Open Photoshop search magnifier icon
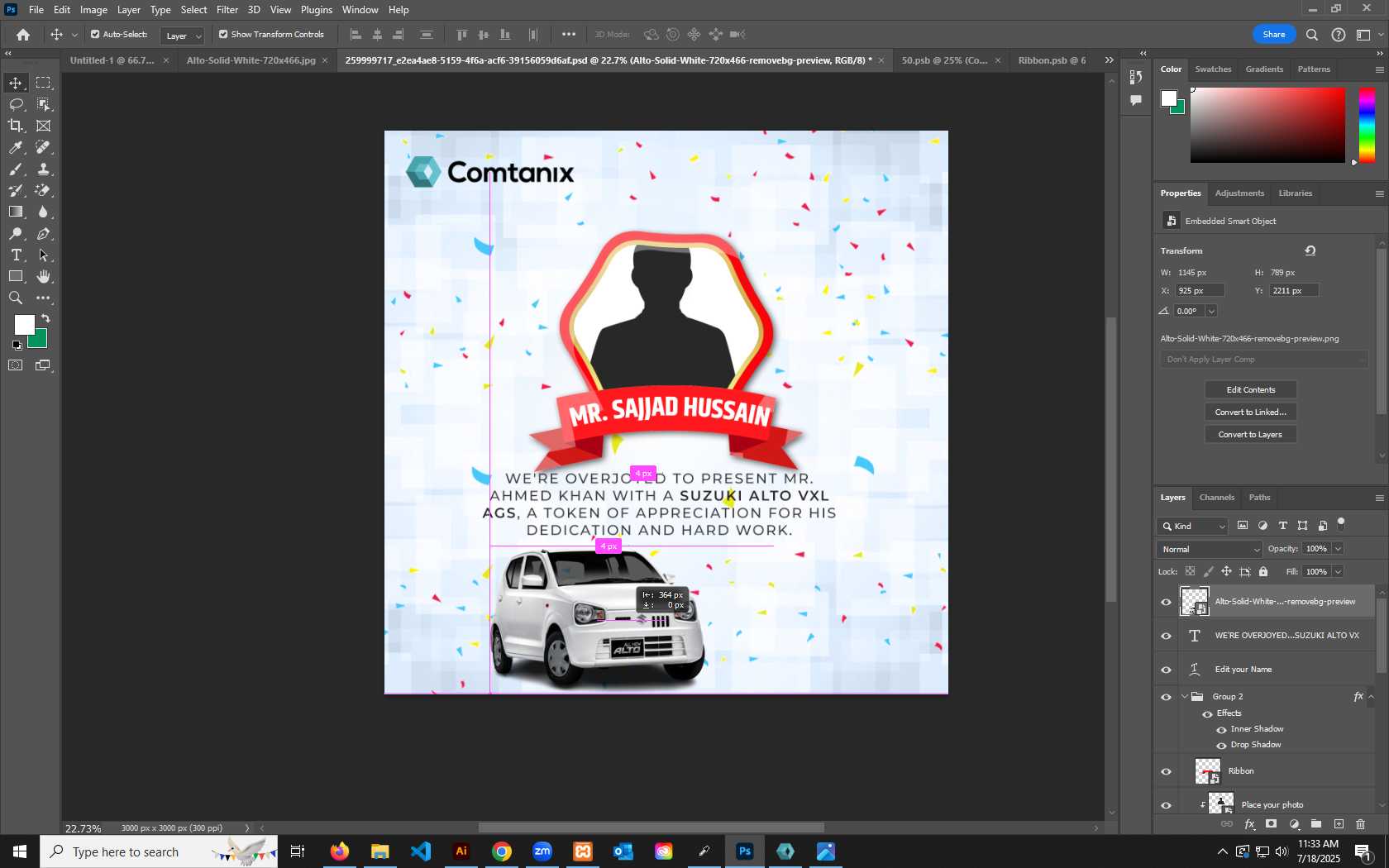Image resolution: width=1389 pixels, height=868 pixels. 1312,35
